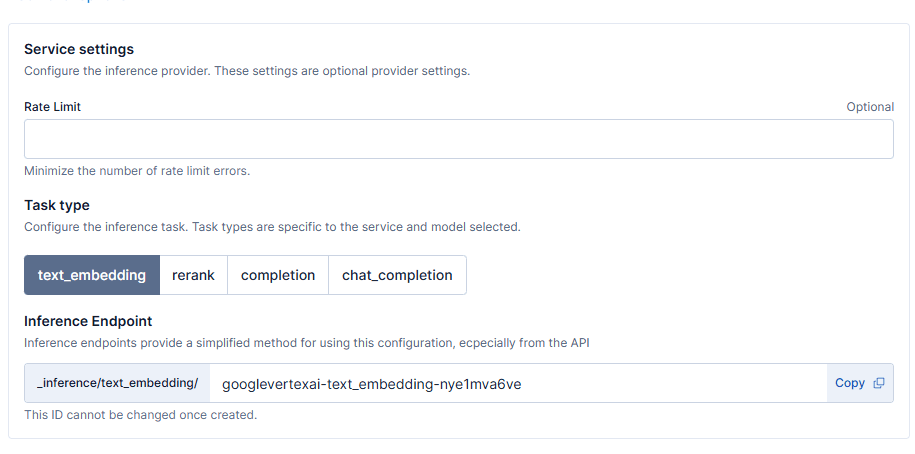Click the 'Configure the inference task' description
Image resolution: width=915 pixels, height=454 pixels.
(272, 227)
